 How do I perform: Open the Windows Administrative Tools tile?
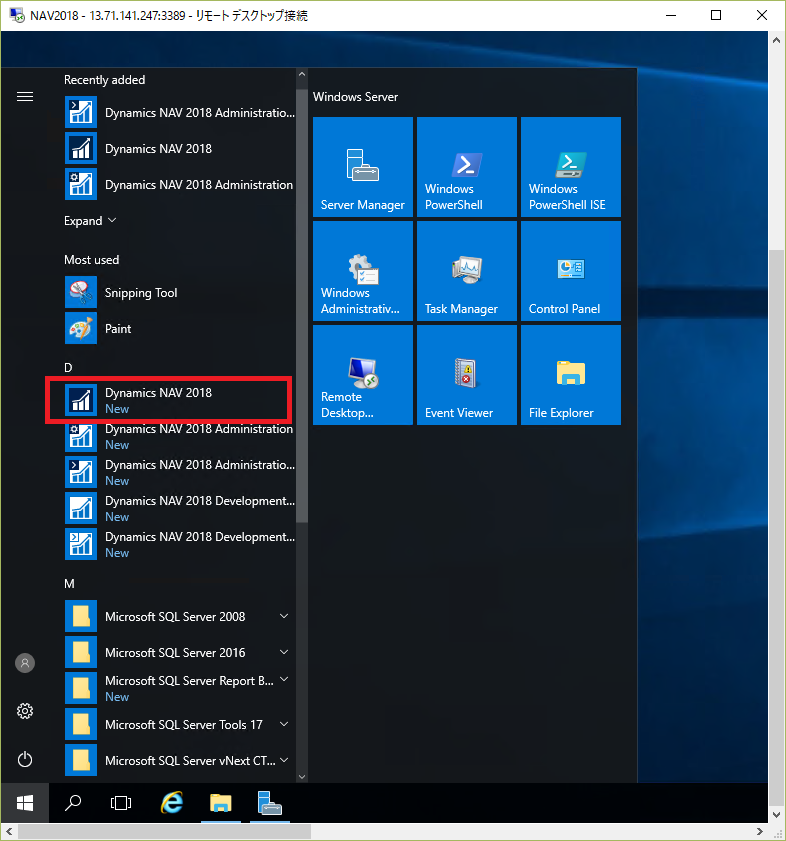click(x=363, y=271)
